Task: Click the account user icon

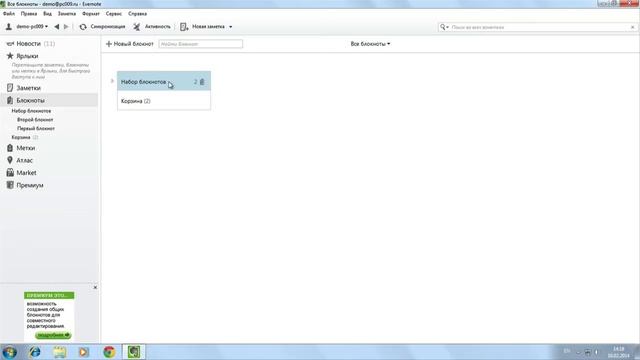Action: (x=9, y=27)
